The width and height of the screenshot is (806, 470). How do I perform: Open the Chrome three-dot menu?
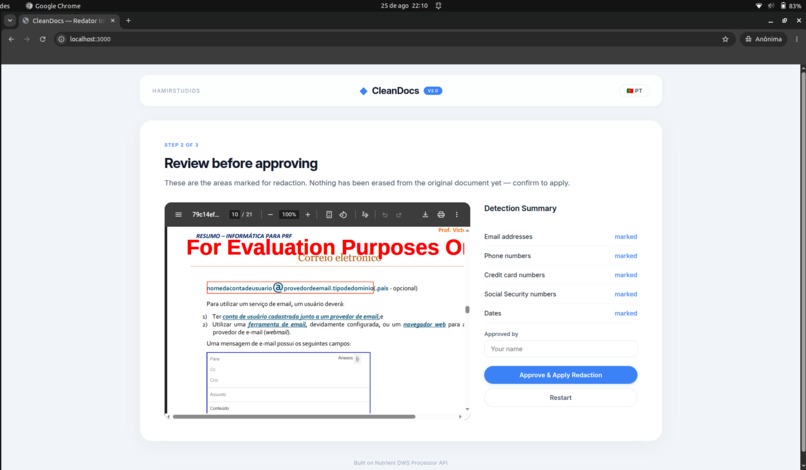797,39
